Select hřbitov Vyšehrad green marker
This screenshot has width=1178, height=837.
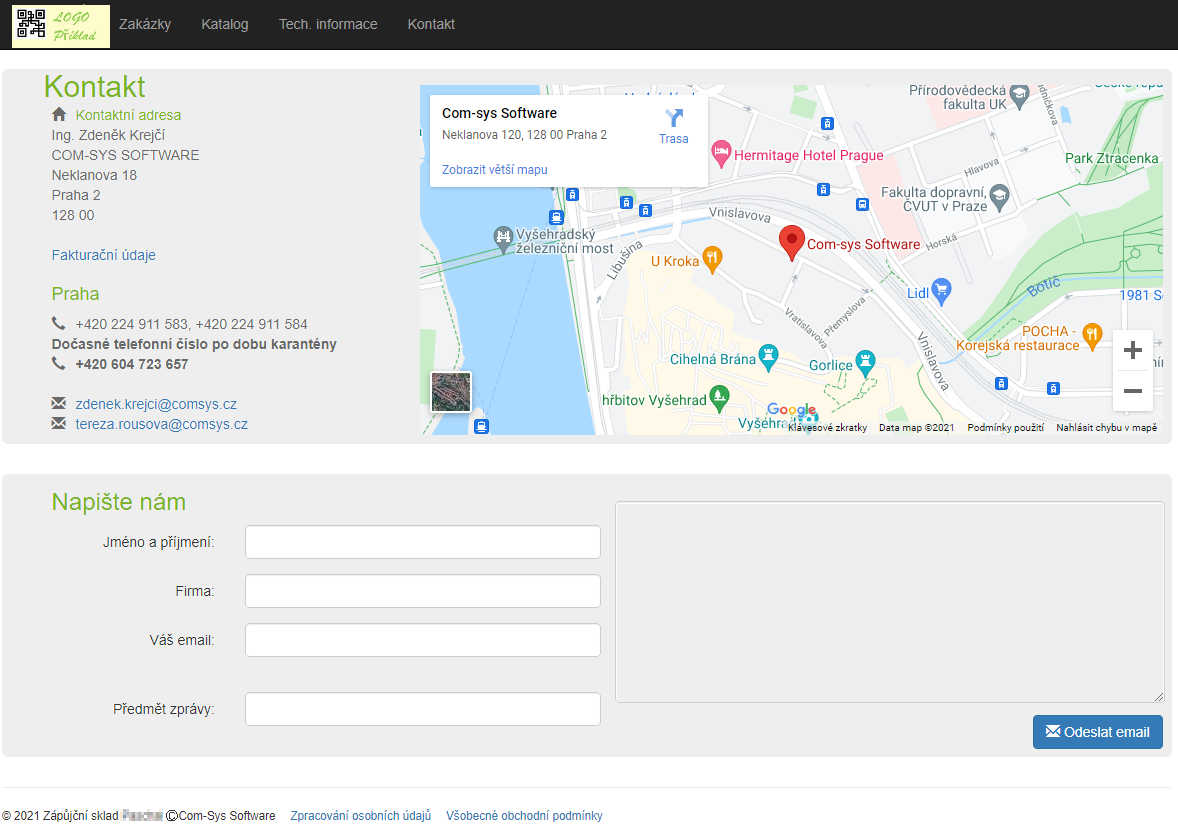point(719,398)
